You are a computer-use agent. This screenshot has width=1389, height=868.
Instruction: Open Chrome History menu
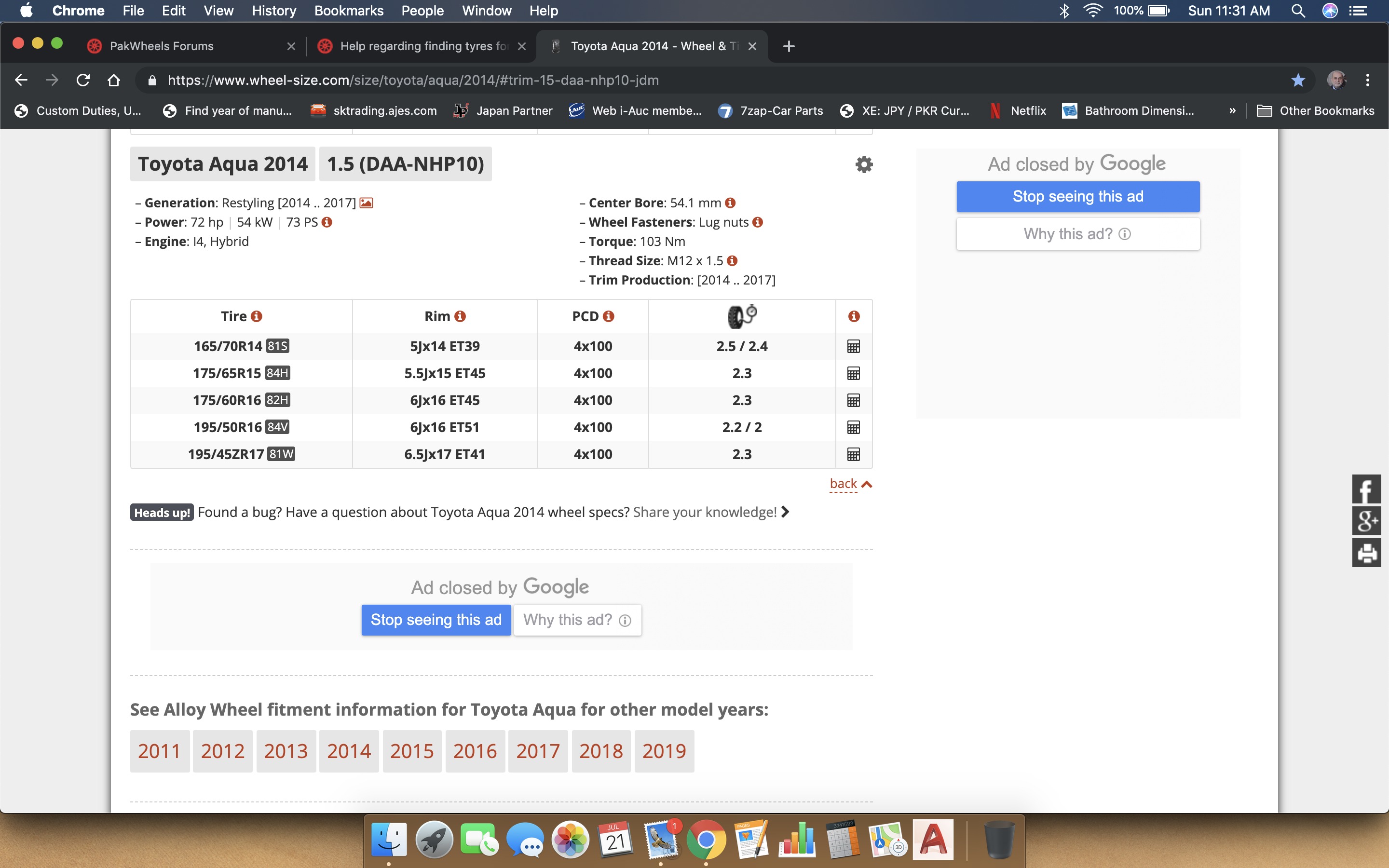click(x=274, y=11)
